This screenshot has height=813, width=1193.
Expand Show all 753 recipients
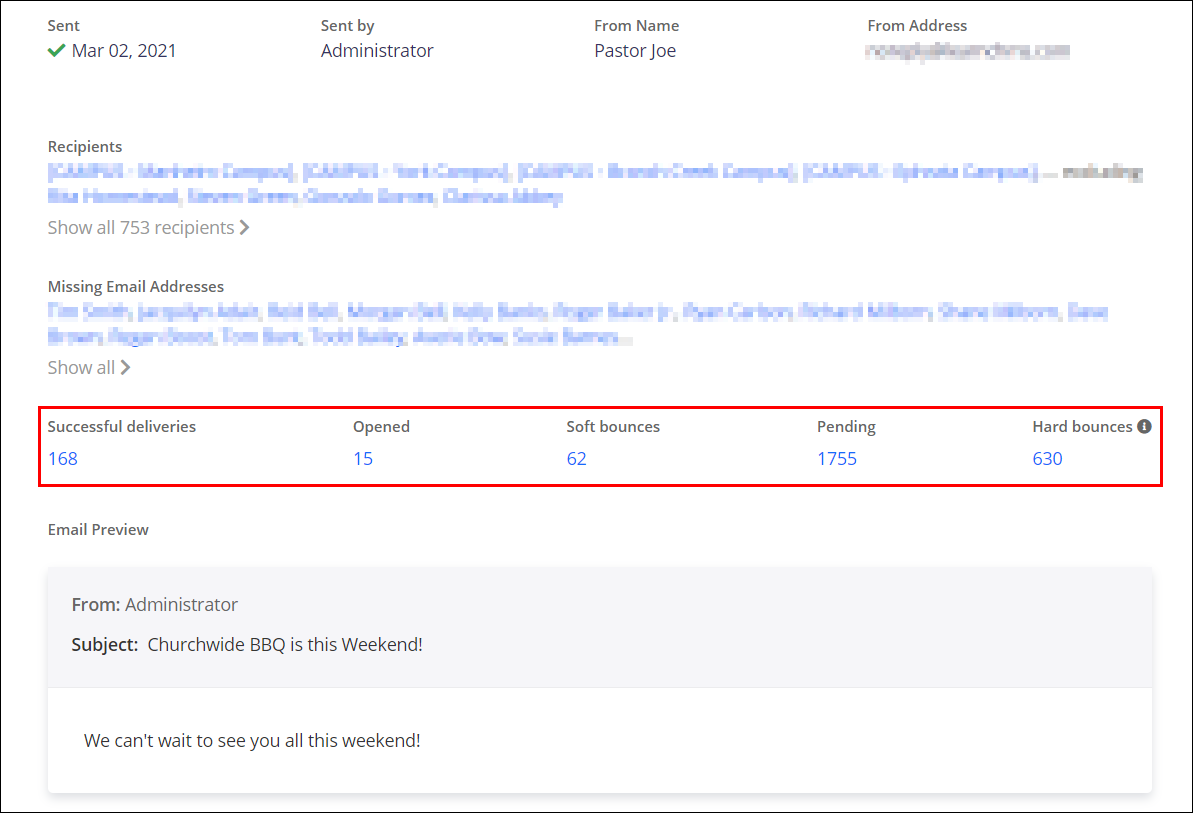pyautogui.click(x=148, y=228)
